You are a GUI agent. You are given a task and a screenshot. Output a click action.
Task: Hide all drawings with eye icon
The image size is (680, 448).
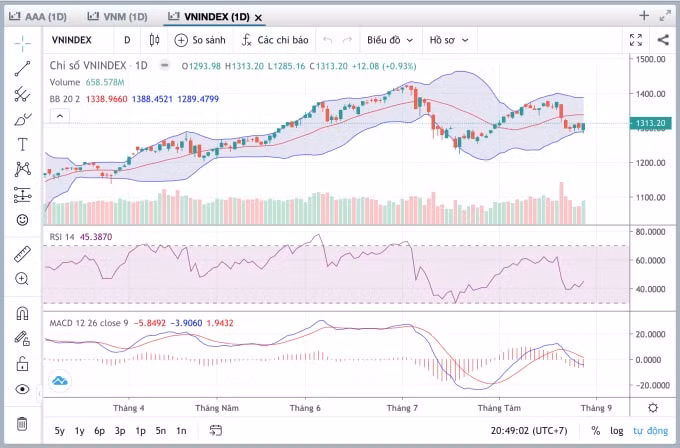coord(22,389)
